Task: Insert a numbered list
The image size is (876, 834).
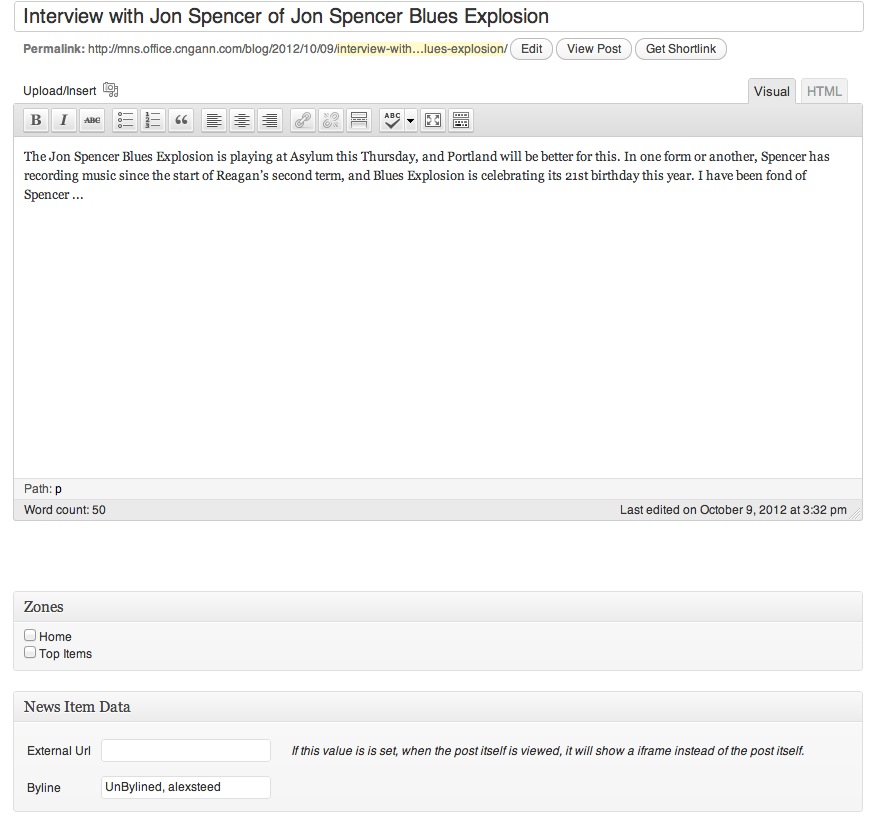Action: click(153, 120)
